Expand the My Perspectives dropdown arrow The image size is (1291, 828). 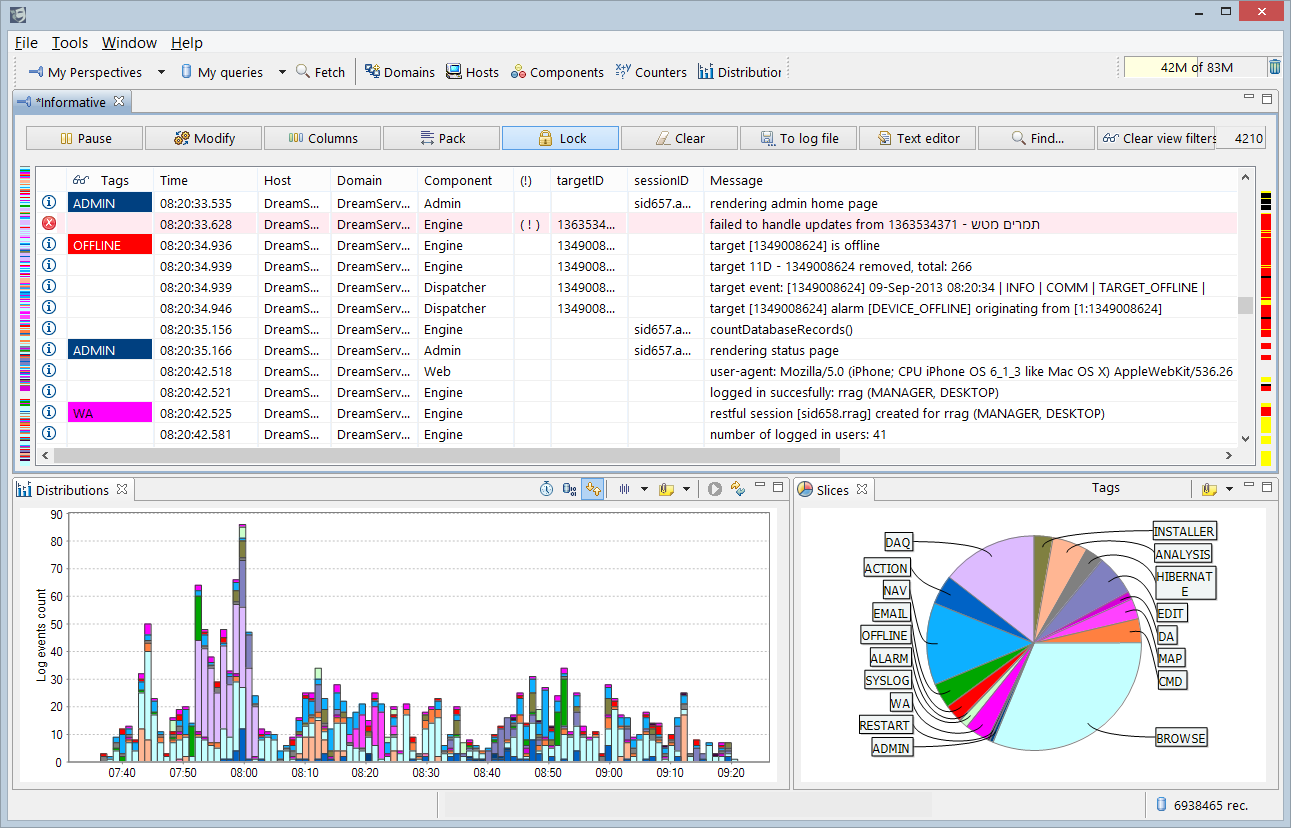(161, 72)
